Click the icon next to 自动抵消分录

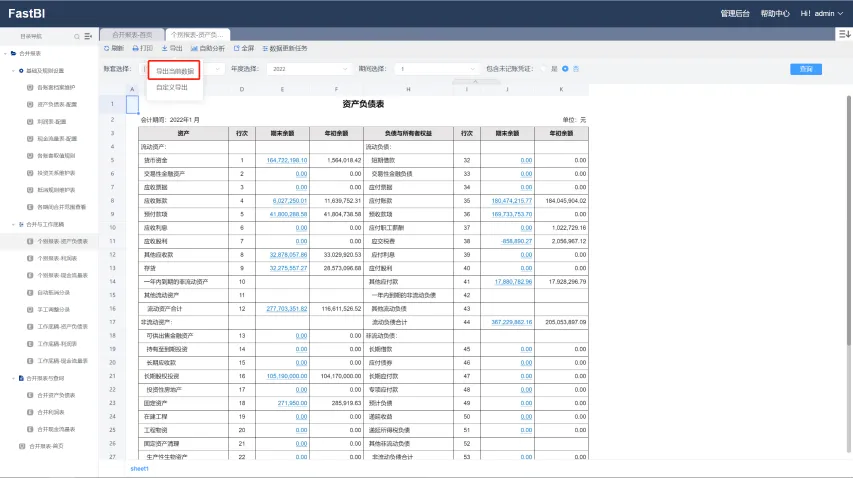[x=30, y=293]
